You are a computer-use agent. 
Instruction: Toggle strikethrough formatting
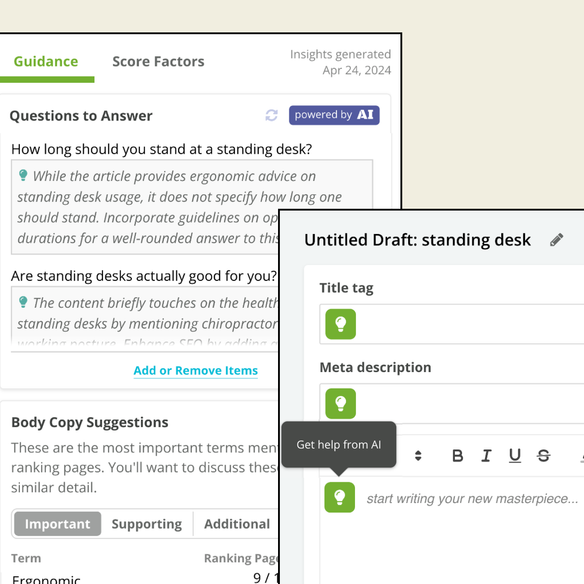tap(543, 456)
